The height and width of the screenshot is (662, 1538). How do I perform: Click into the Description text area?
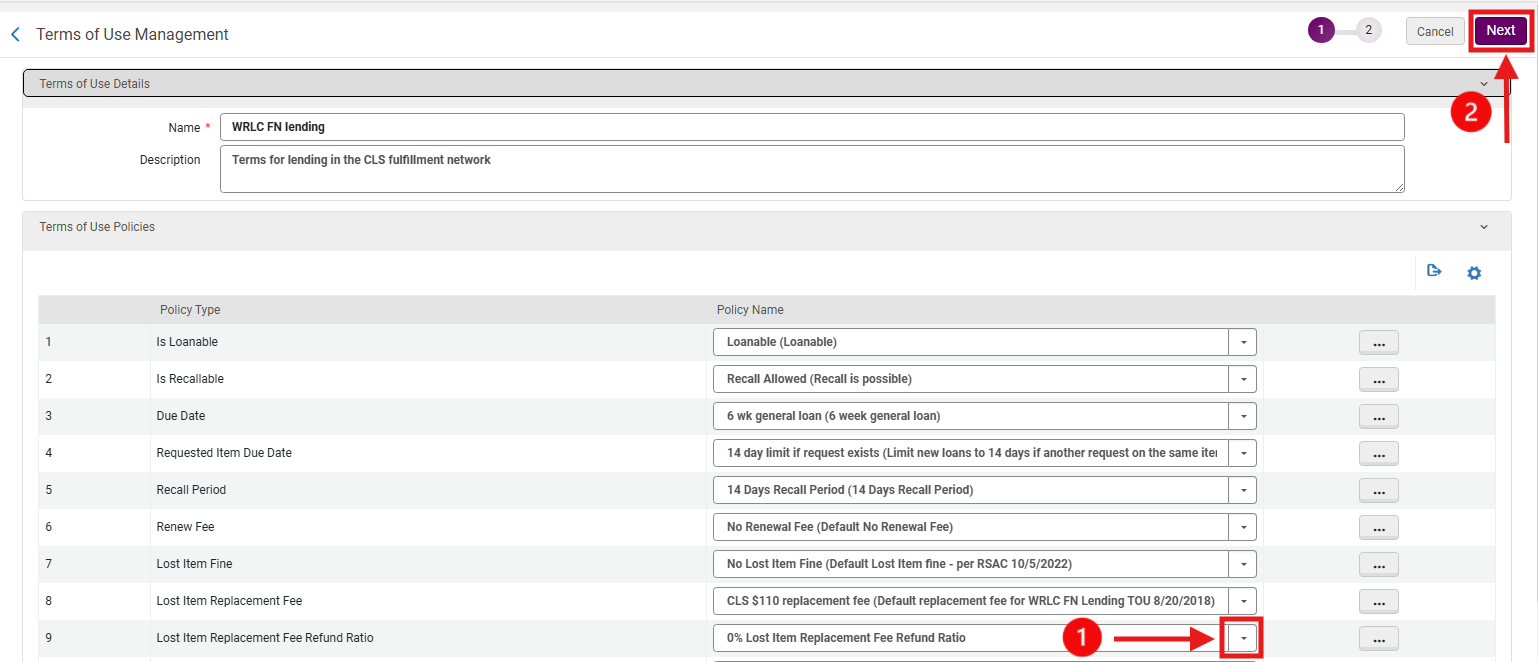point(812,169)
